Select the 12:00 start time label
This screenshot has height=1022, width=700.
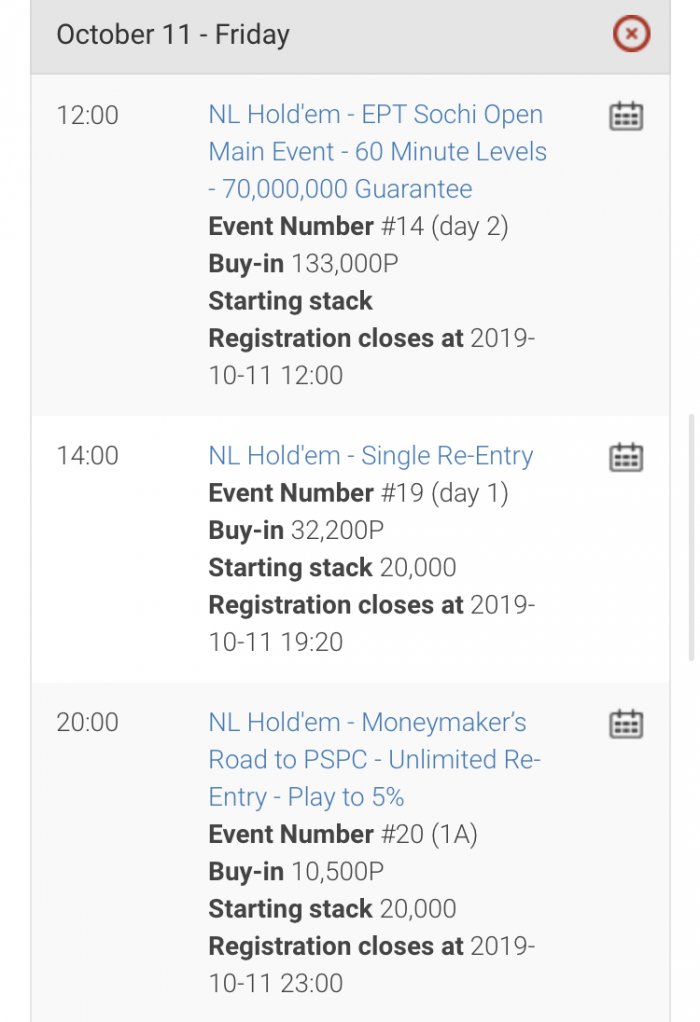88,115
